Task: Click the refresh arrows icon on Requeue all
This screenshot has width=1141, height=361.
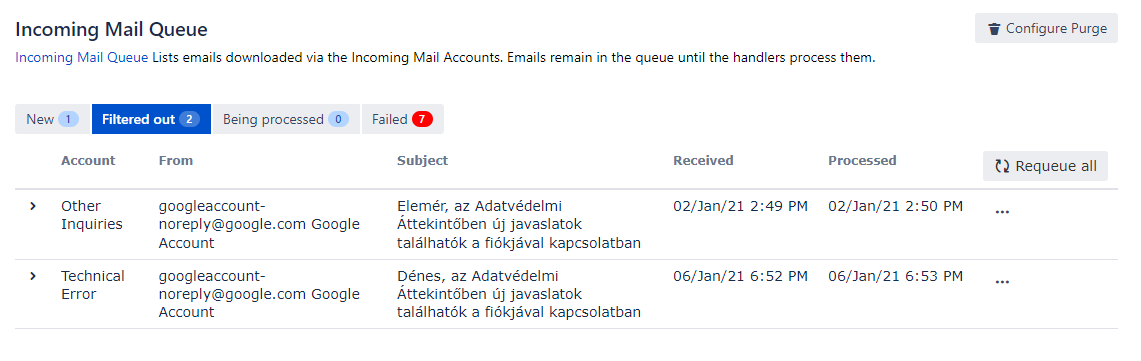Action: (1002, 166)
